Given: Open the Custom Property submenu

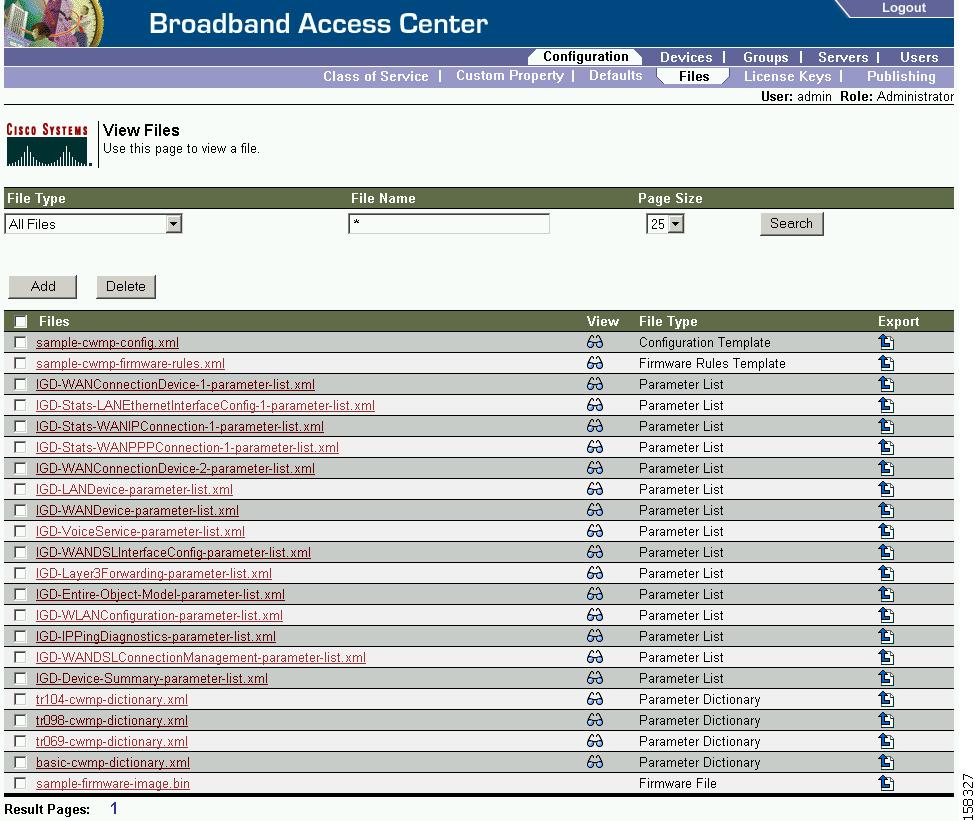Looking at the screenshot, I should pyautogui.click(x=510, y=76).
